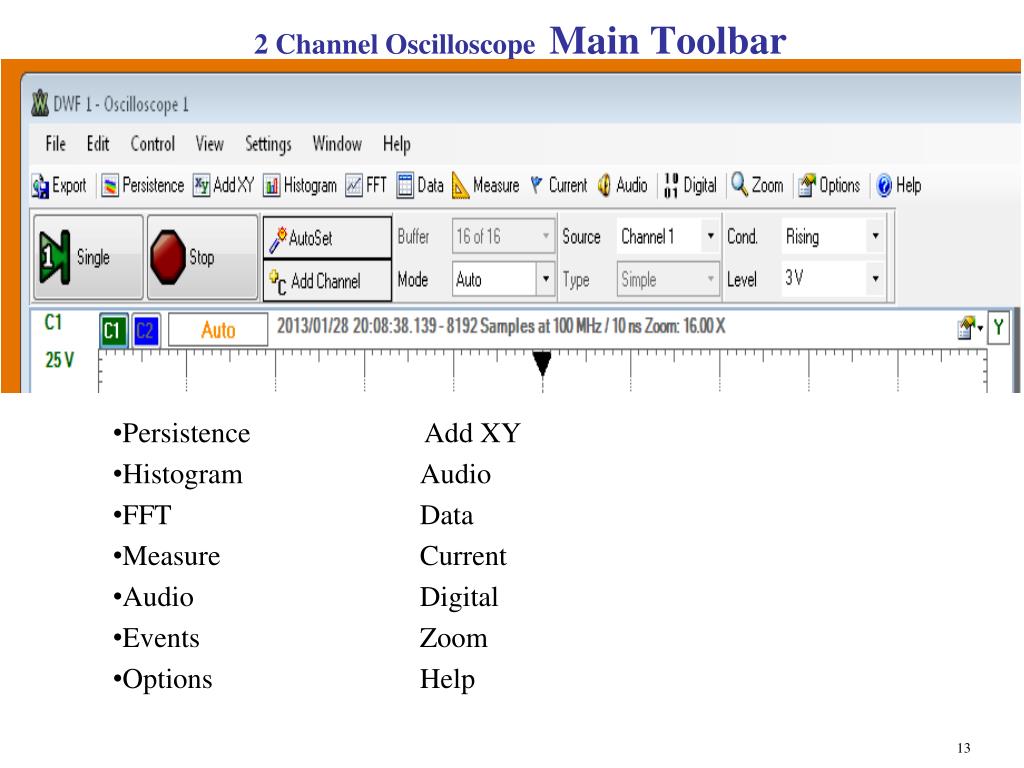Open the Source dropdown showing Channel 1

pos(668,236)
